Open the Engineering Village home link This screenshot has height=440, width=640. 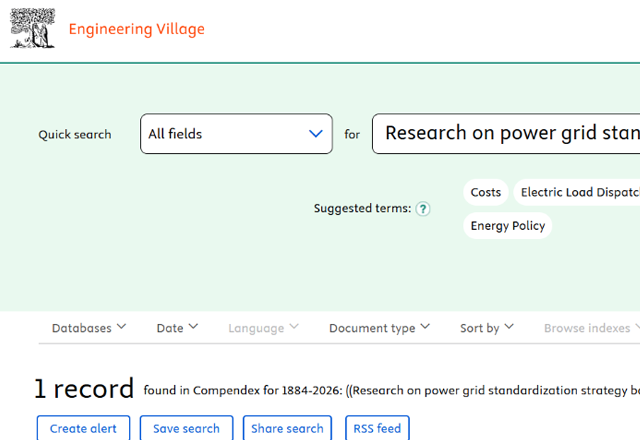136,29
